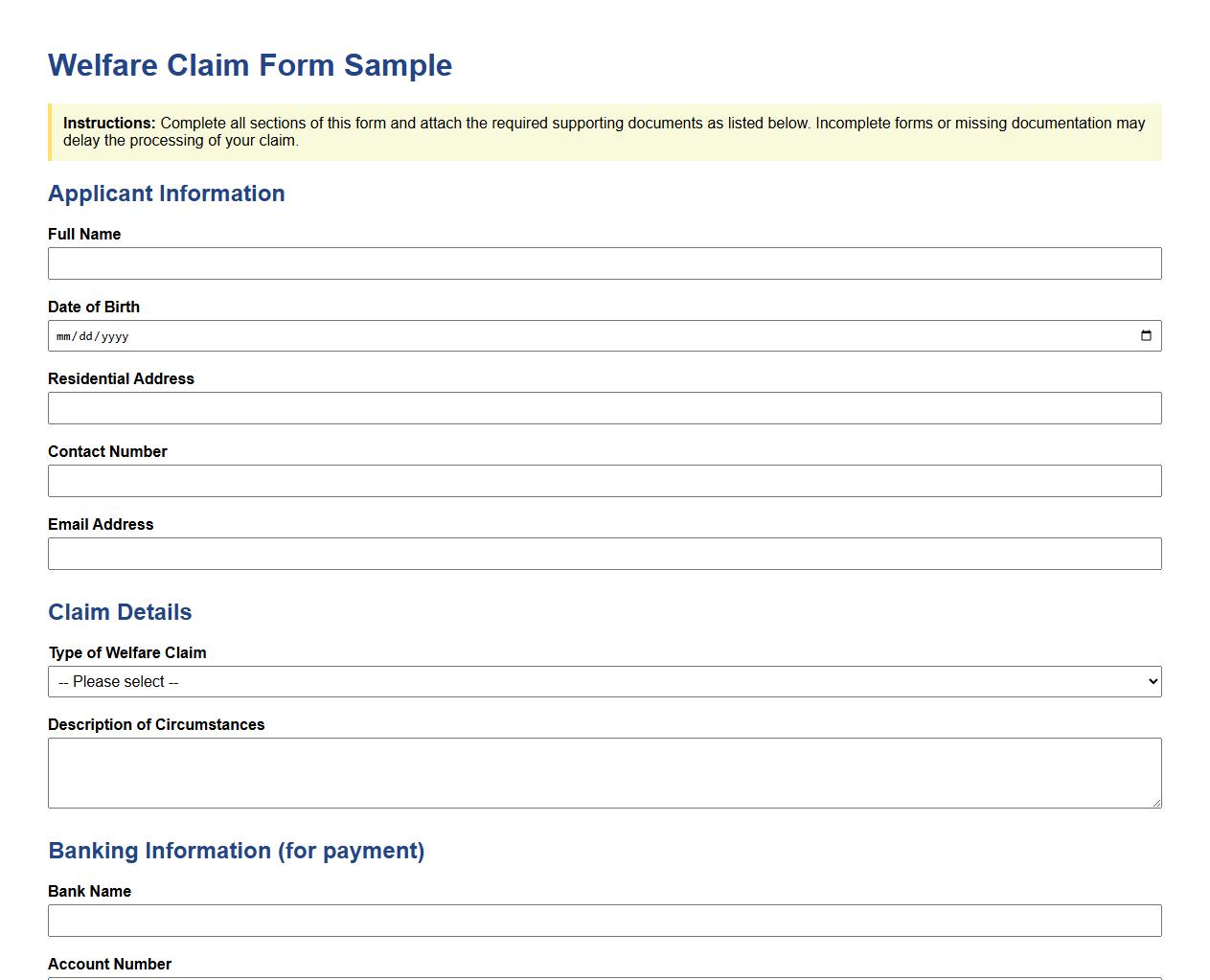Click the Welfare Claim Form Sample title
Image resolution: width=1210 pixels, height=980 pixels.
pos(250,65)
